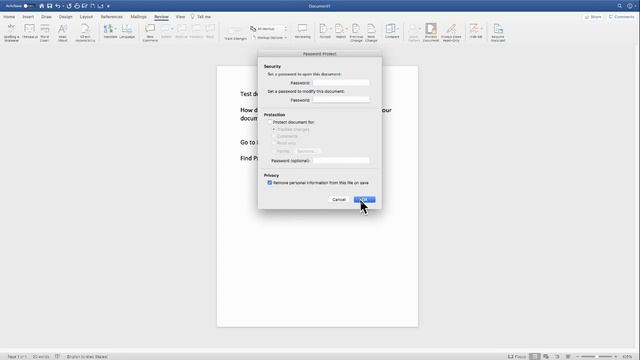The image size is (640, 360).
Task: Open the Hide Ink dropdown arrow
Action: tap(482, 29)
